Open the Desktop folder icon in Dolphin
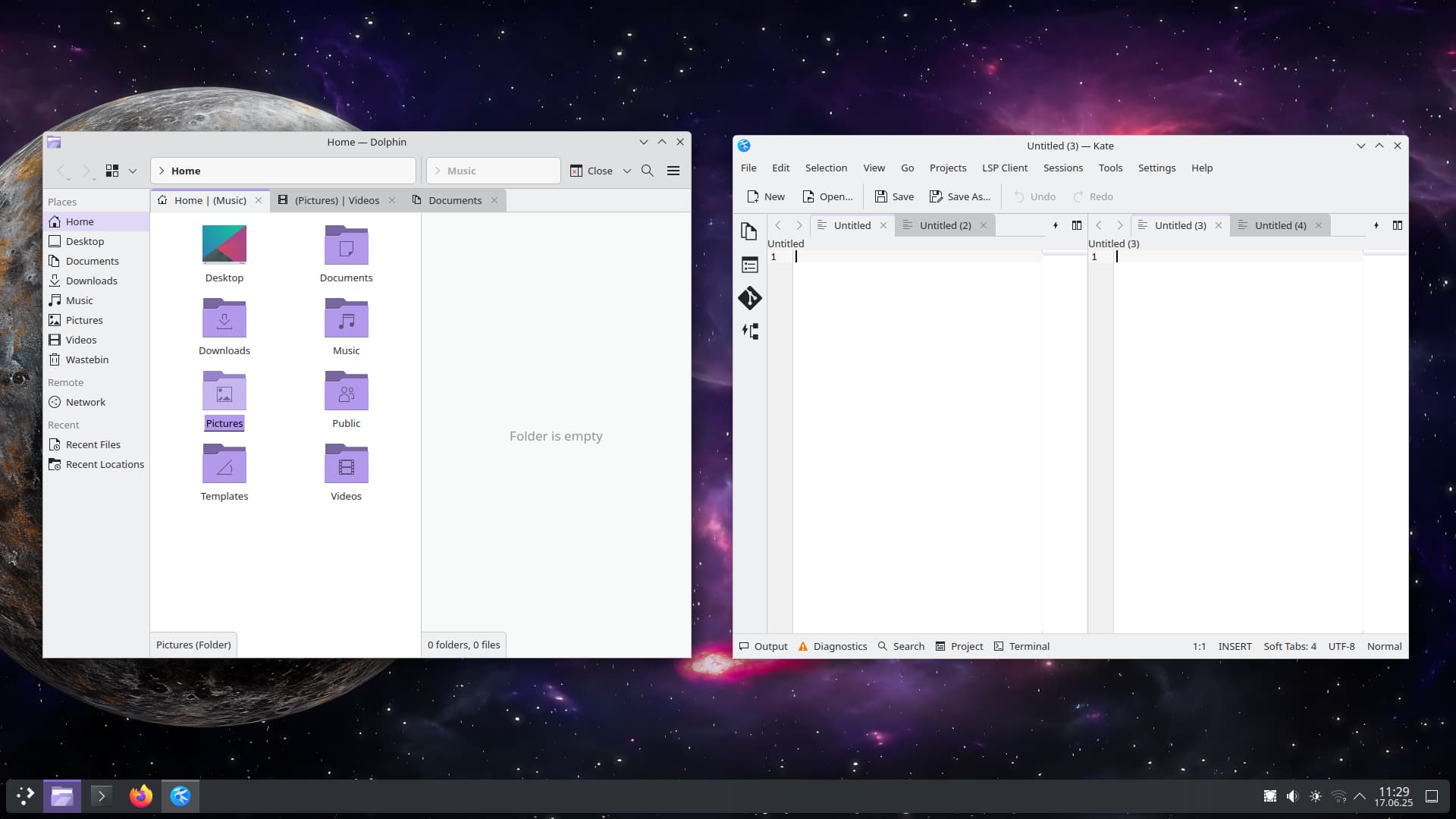The image size is (1456, 819). [x=224, y=244]
